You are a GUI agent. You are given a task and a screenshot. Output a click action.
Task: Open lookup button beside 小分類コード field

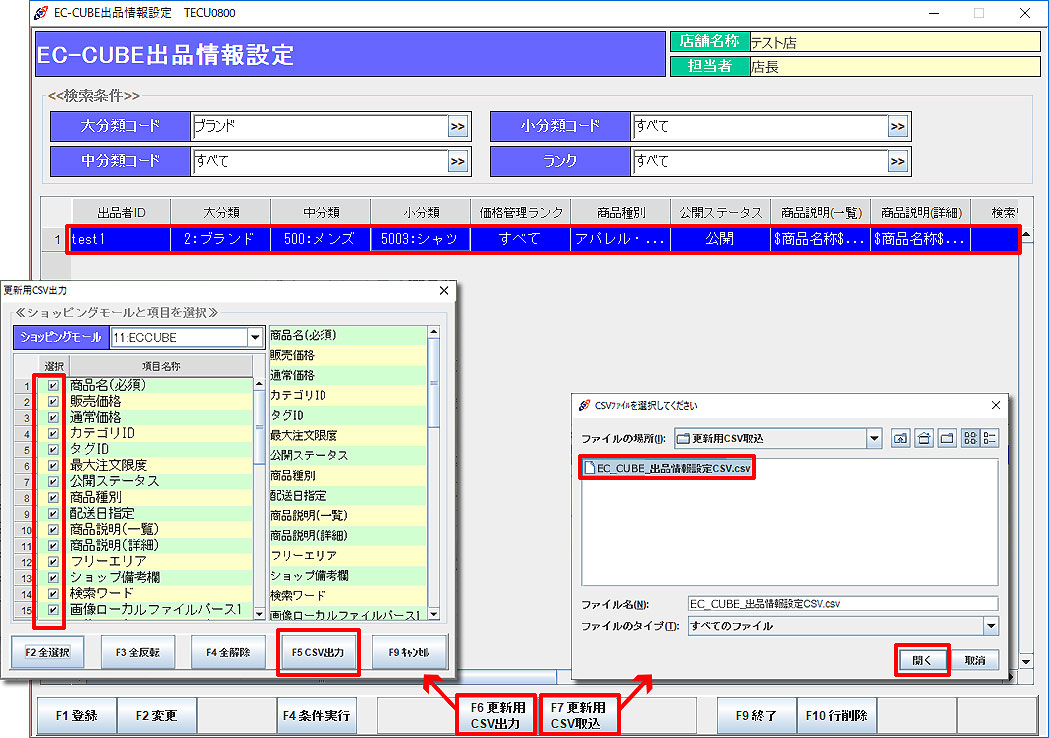898,127
